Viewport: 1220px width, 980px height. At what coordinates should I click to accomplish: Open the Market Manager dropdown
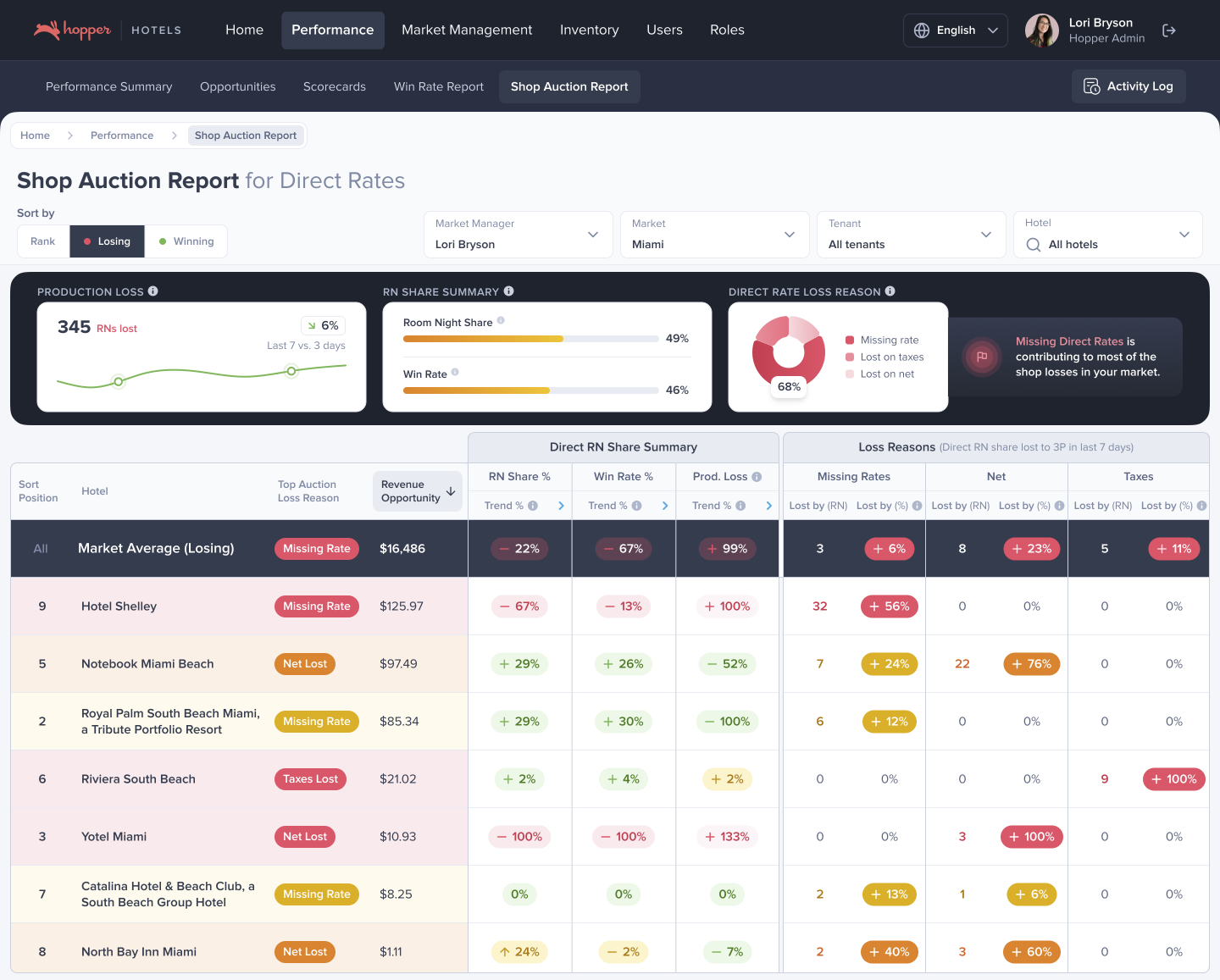coord(518,235)
